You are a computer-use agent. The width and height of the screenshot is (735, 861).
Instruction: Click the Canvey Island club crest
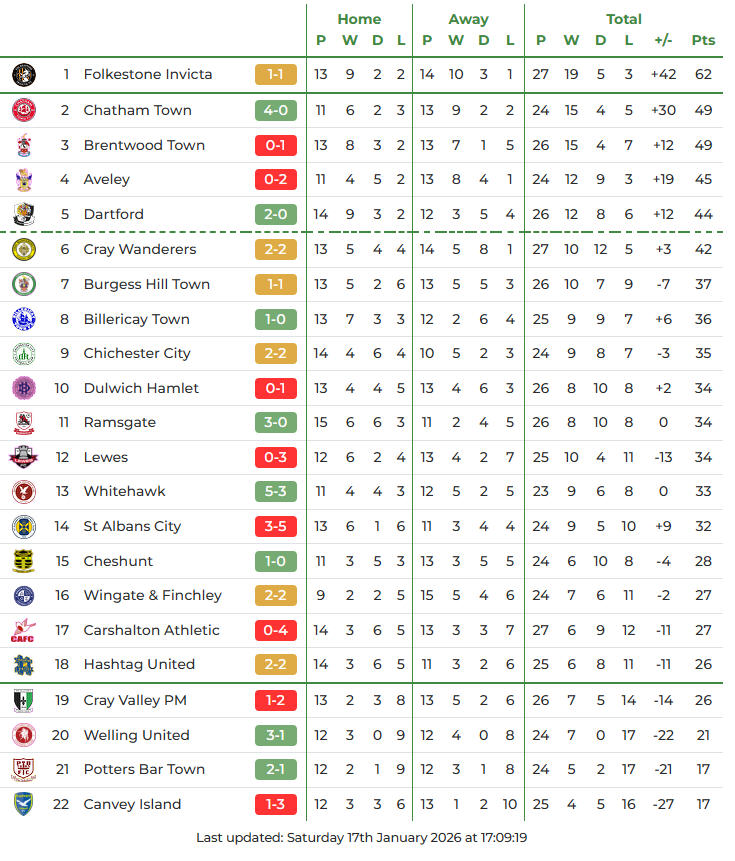[x=23, y=804]
